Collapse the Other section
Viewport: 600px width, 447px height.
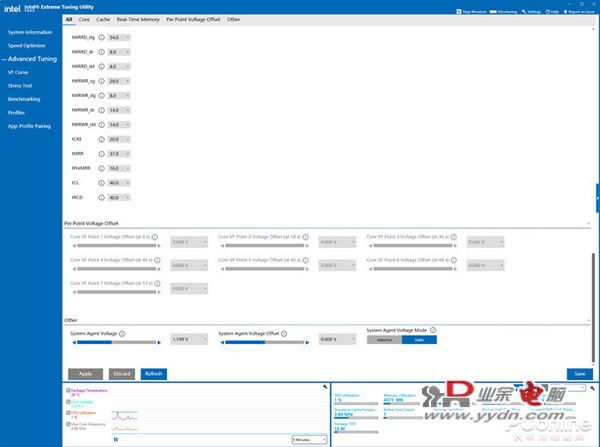tap(589, 320)
